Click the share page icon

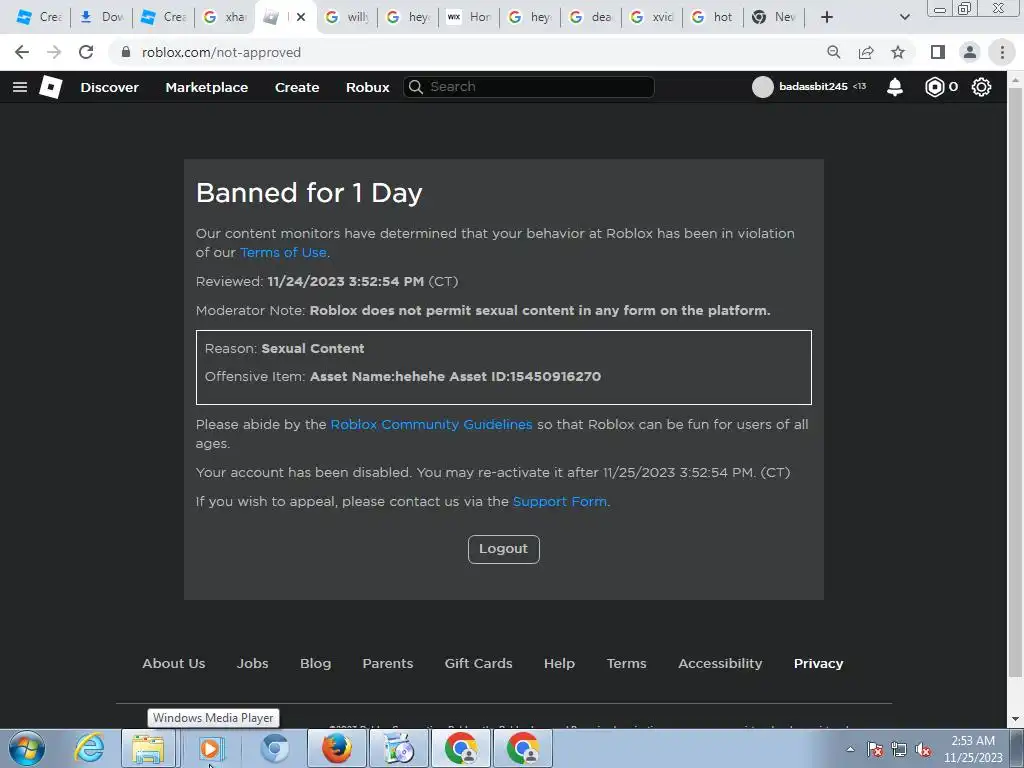pyautogui.click(x=866, y=52)
